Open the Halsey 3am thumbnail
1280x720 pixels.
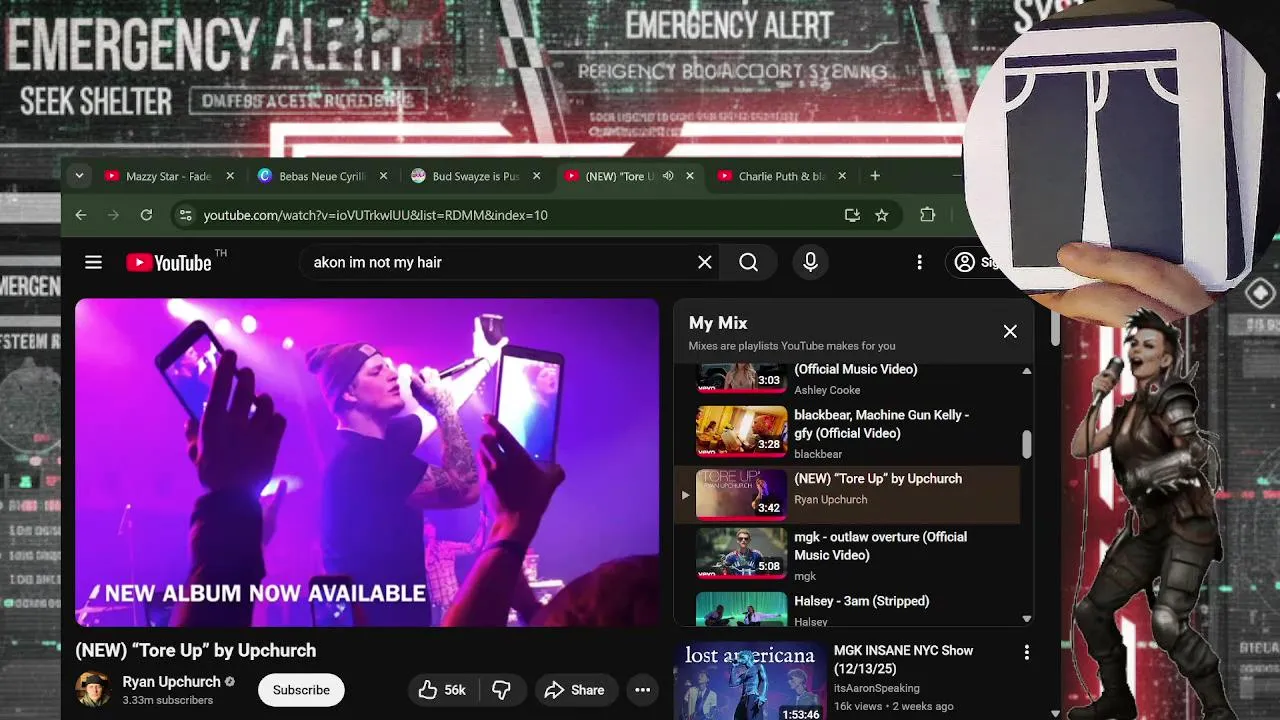point(741,609)
